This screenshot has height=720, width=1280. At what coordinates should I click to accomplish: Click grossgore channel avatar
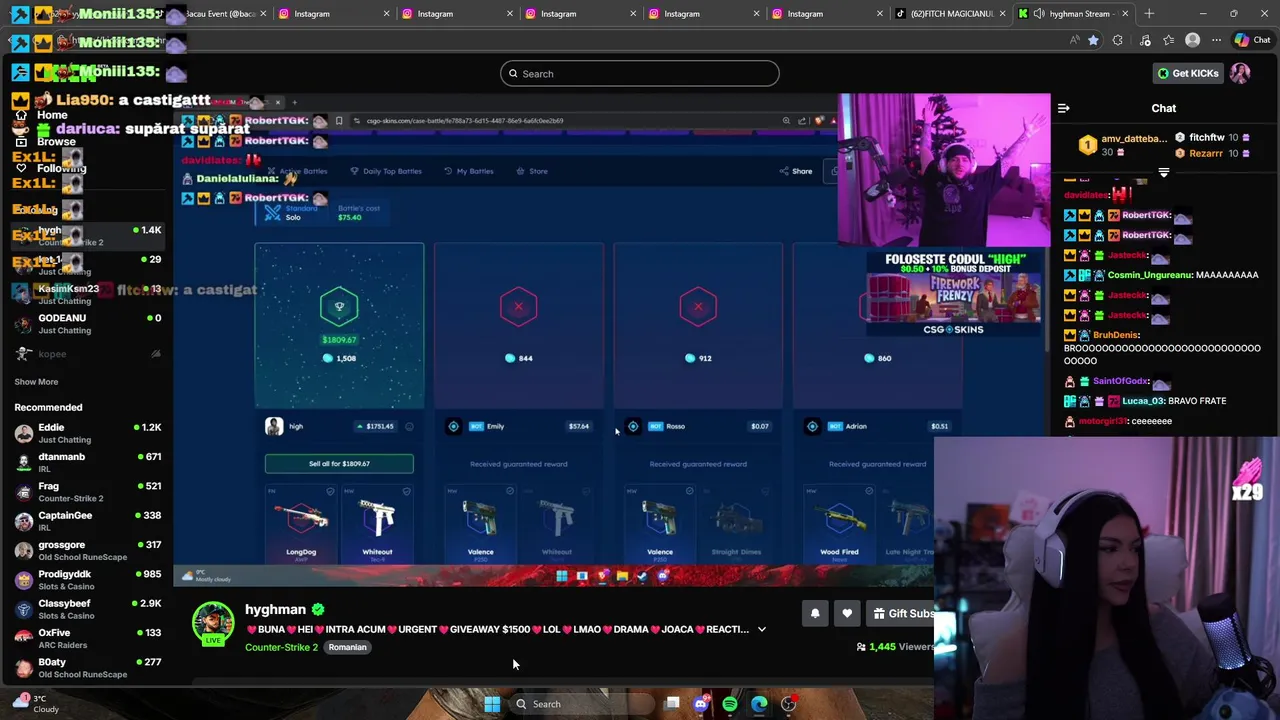[24, 551]
